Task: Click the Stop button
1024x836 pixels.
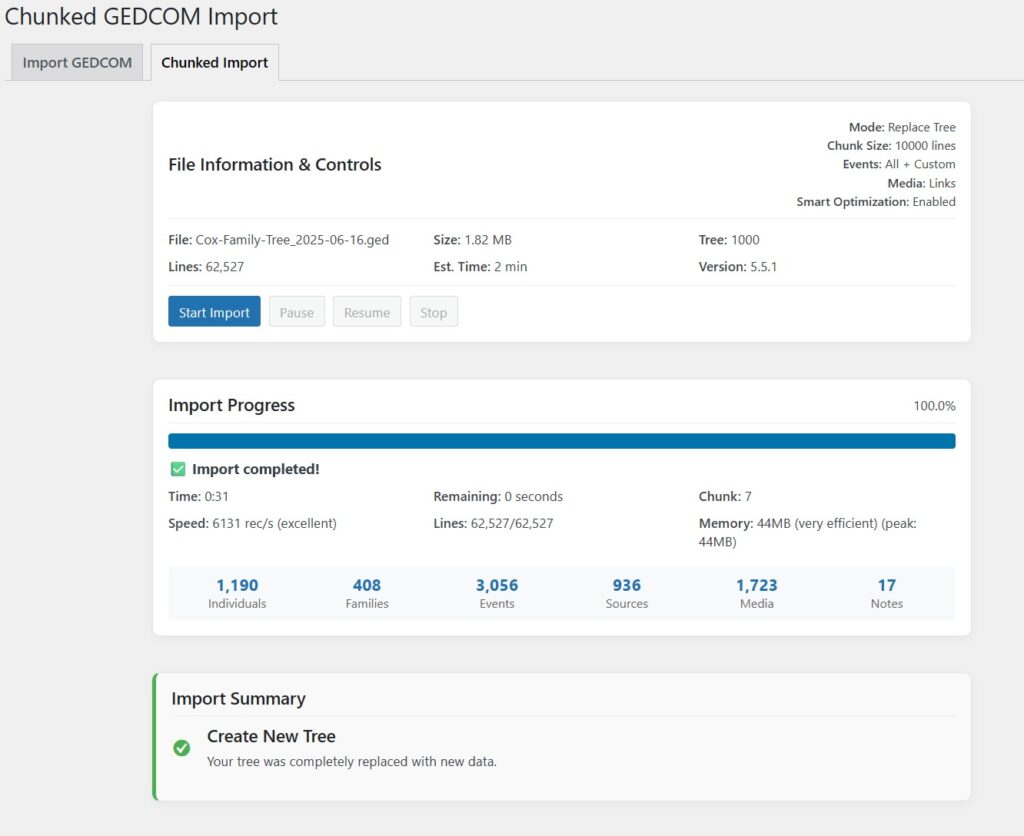Action: tap(433, 312)
